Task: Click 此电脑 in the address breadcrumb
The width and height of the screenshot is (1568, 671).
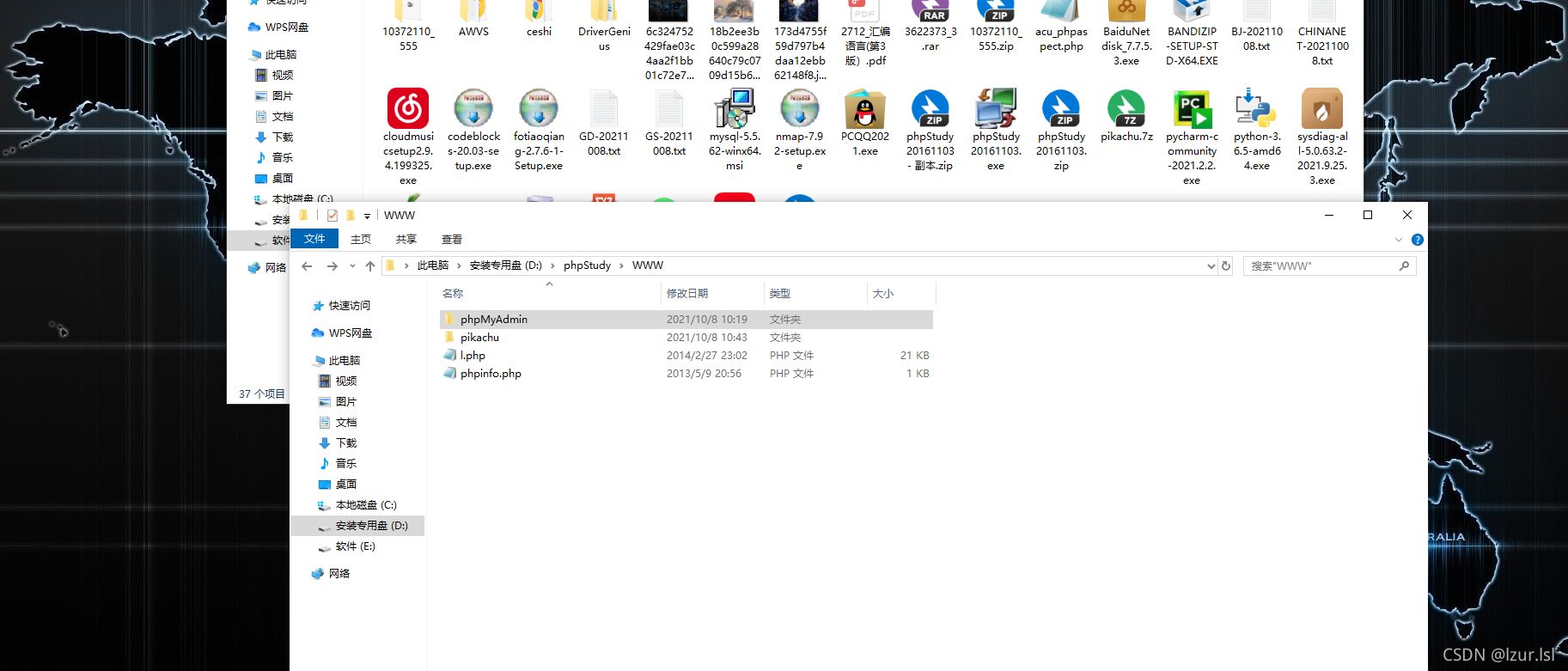Action: (433, 265)
